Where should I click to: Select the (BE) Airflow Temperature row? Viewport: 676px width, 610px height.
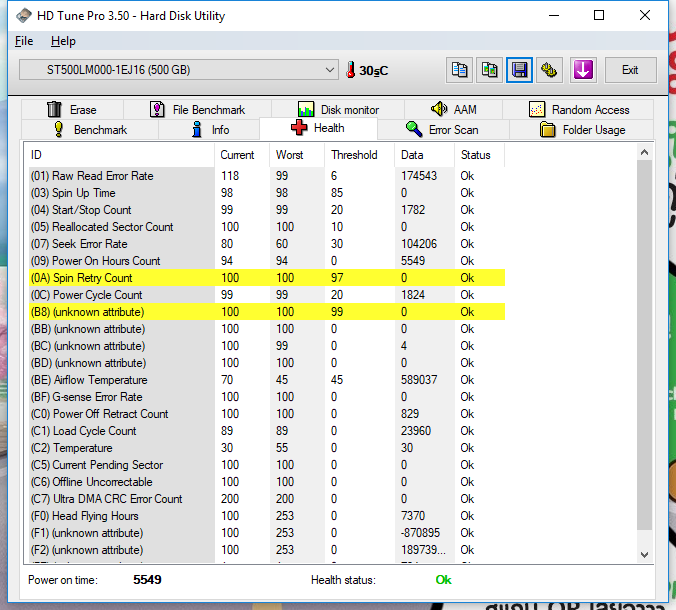click(267, 380)
